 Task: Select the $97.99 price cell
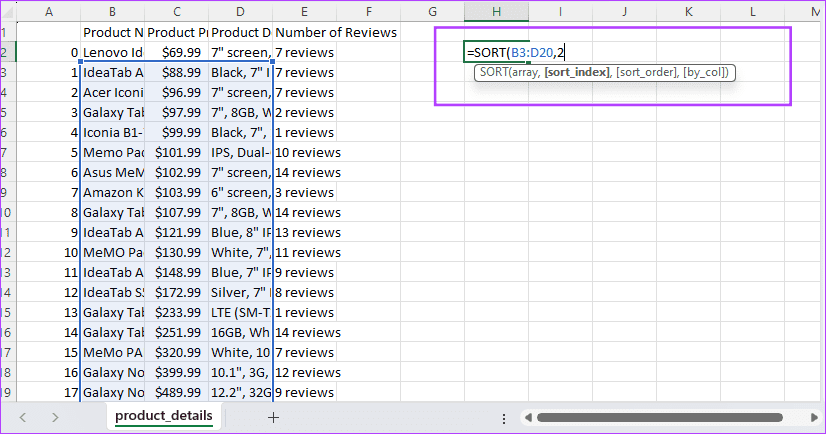(177, 112)
